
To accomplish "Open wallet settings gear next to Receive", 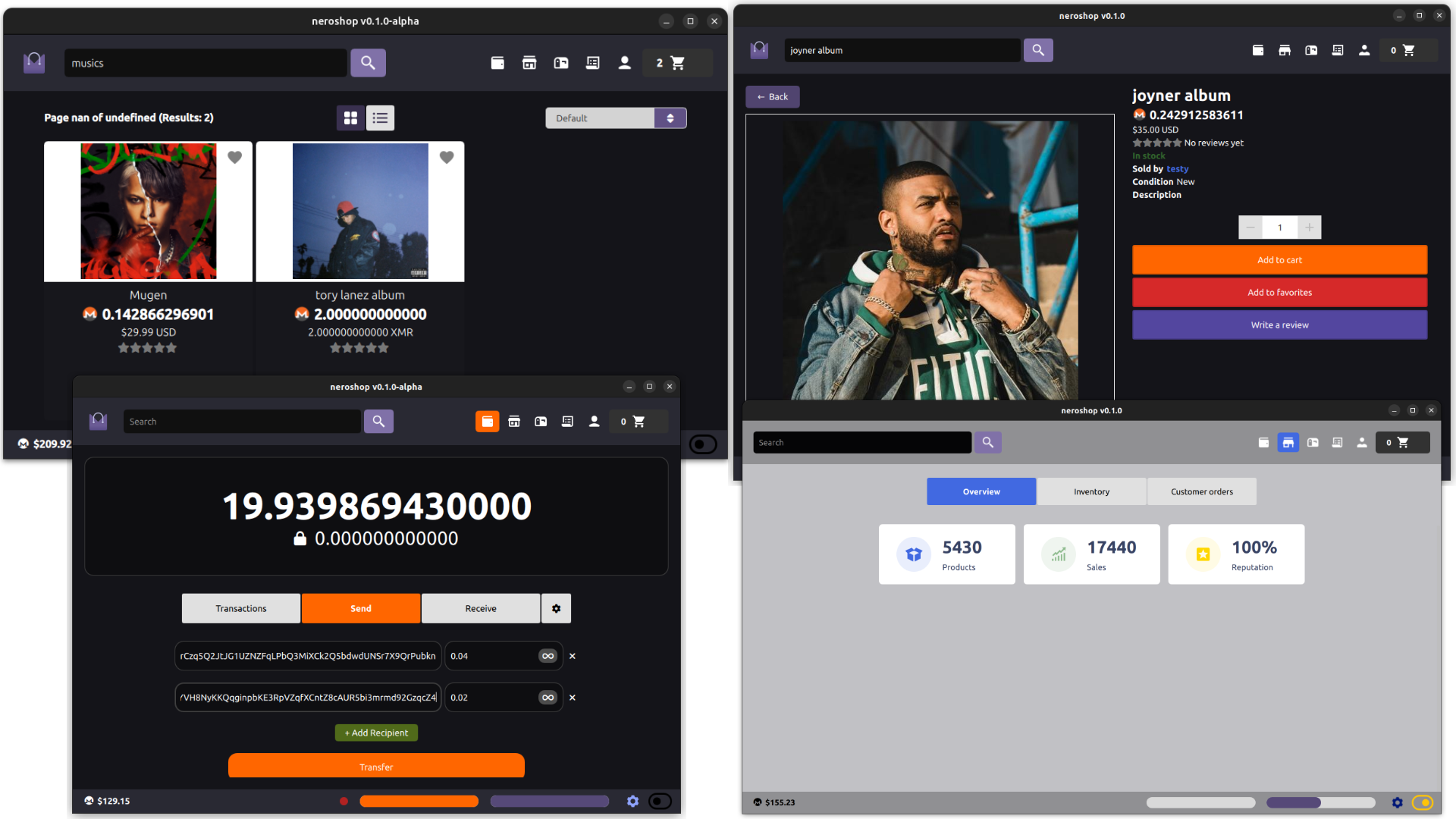I will click(556, 609).
